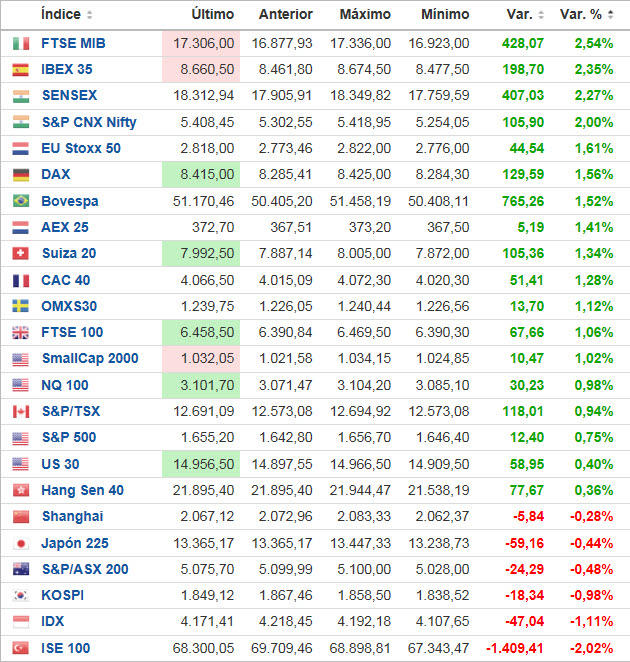Image resolution: width=630 pixels, height=662 pixels.
Task: Sort by the Var. column arrows
Action: 542,15
